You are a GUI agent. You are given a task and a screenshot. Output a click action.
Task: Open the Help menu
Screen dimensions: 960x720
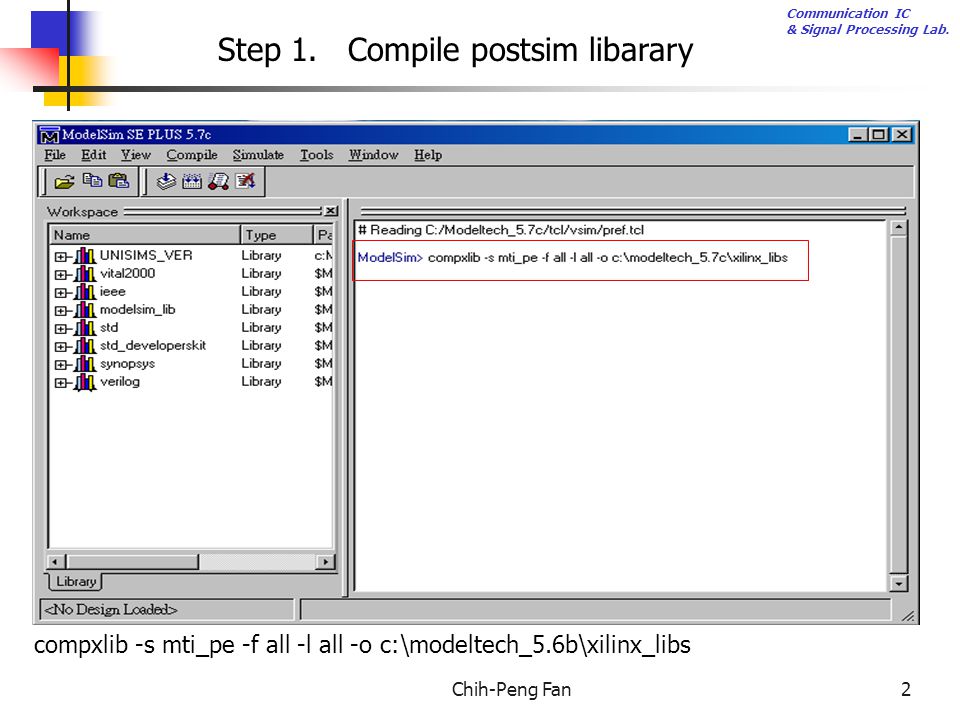427,155
